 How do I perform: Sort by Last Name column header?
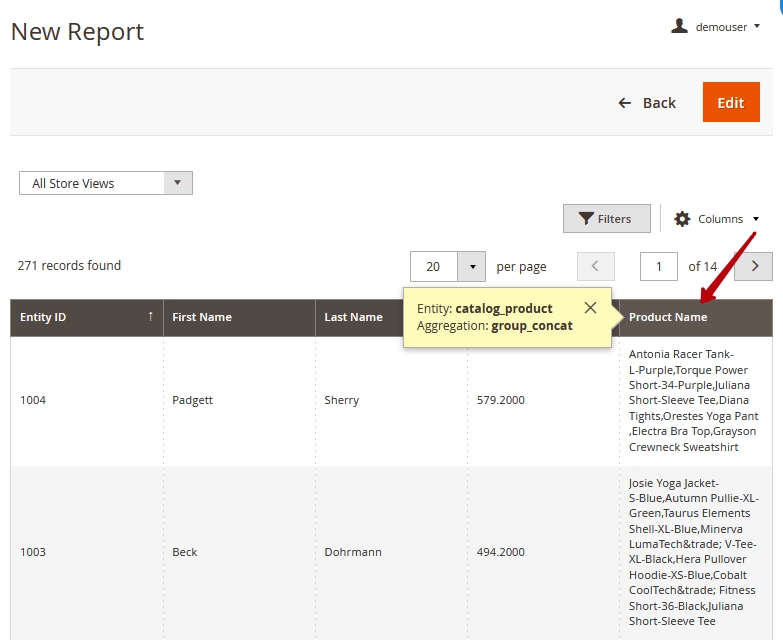pyautogui.click(x=353, y=317)
